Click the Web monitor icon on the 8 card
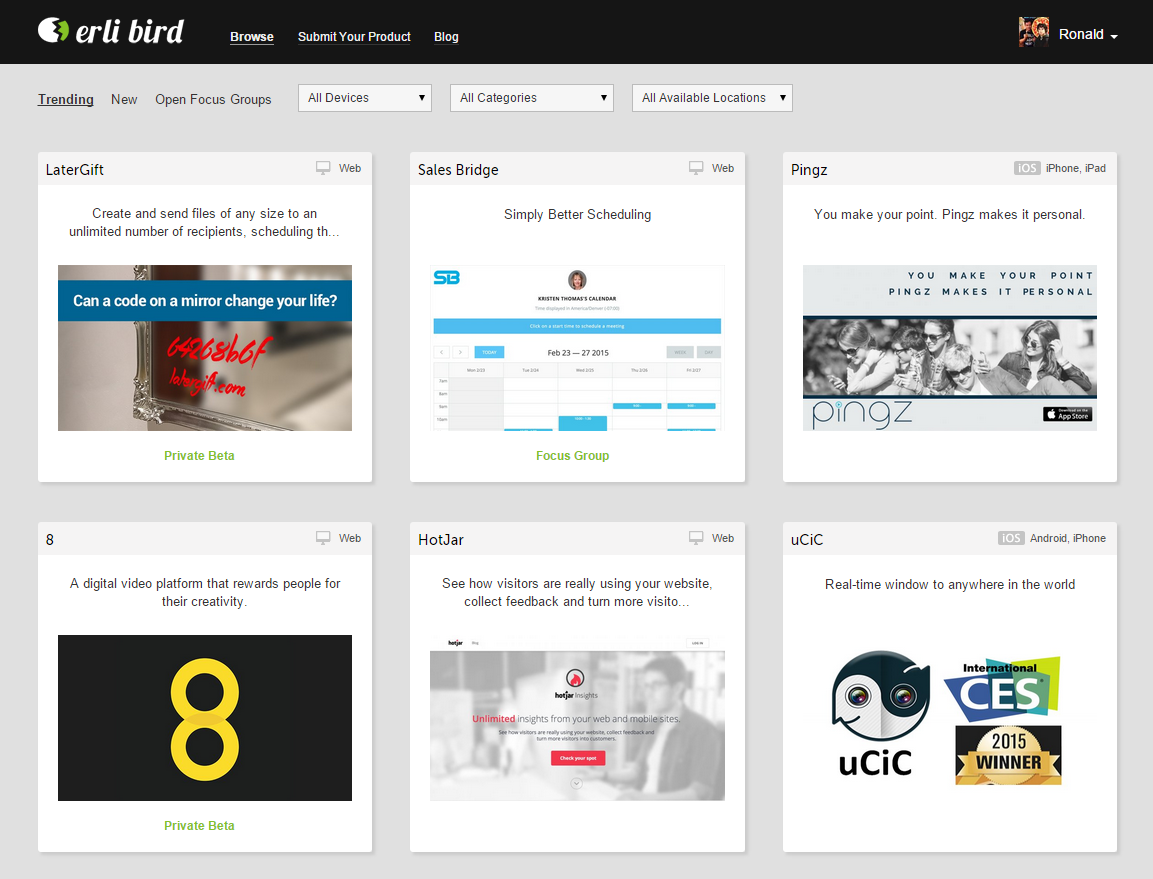1153x879 pixels. (322, 537)
